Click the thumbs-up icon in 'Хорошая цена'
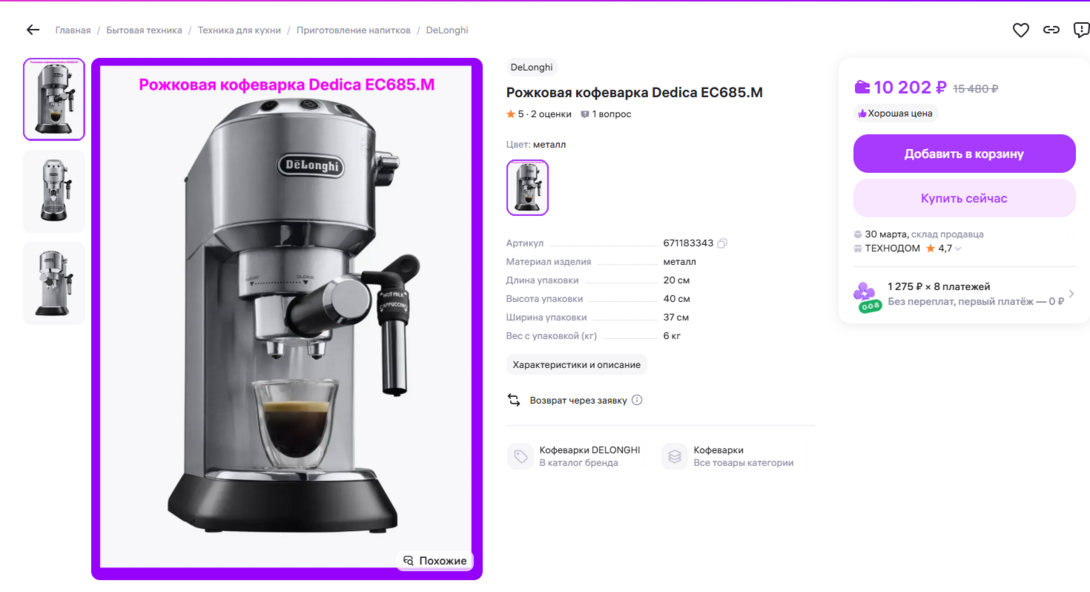Image resolution: width=1090 pixels, height=592 pixels. pos(862,114)
